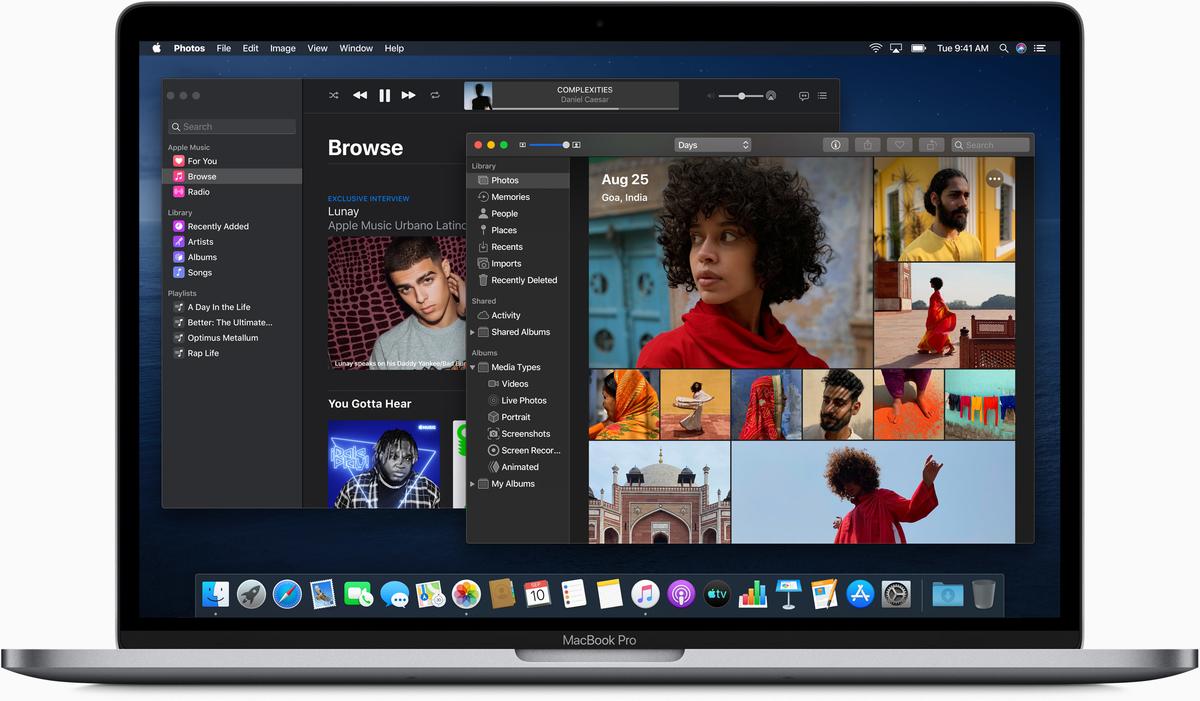Show lyrics using the speech bubble icon

point(804,96)
